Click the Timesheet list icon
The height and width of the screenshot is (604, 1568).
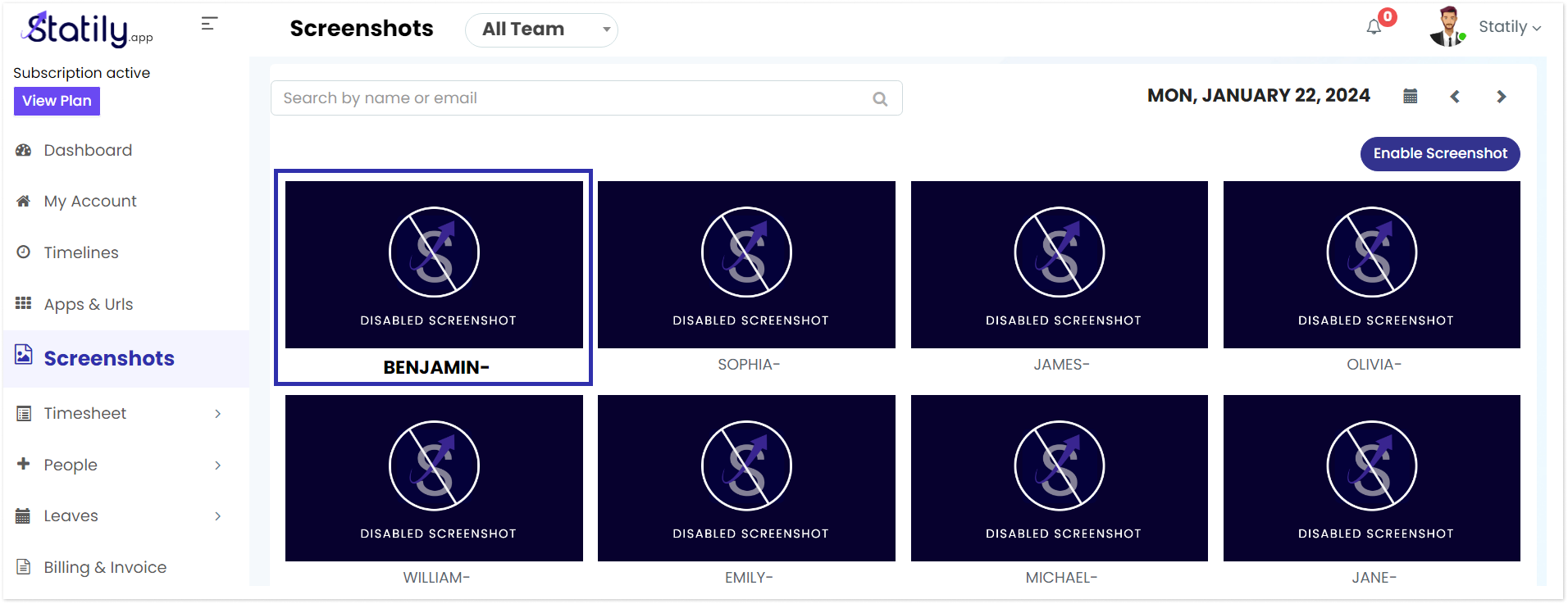(24, 413)
